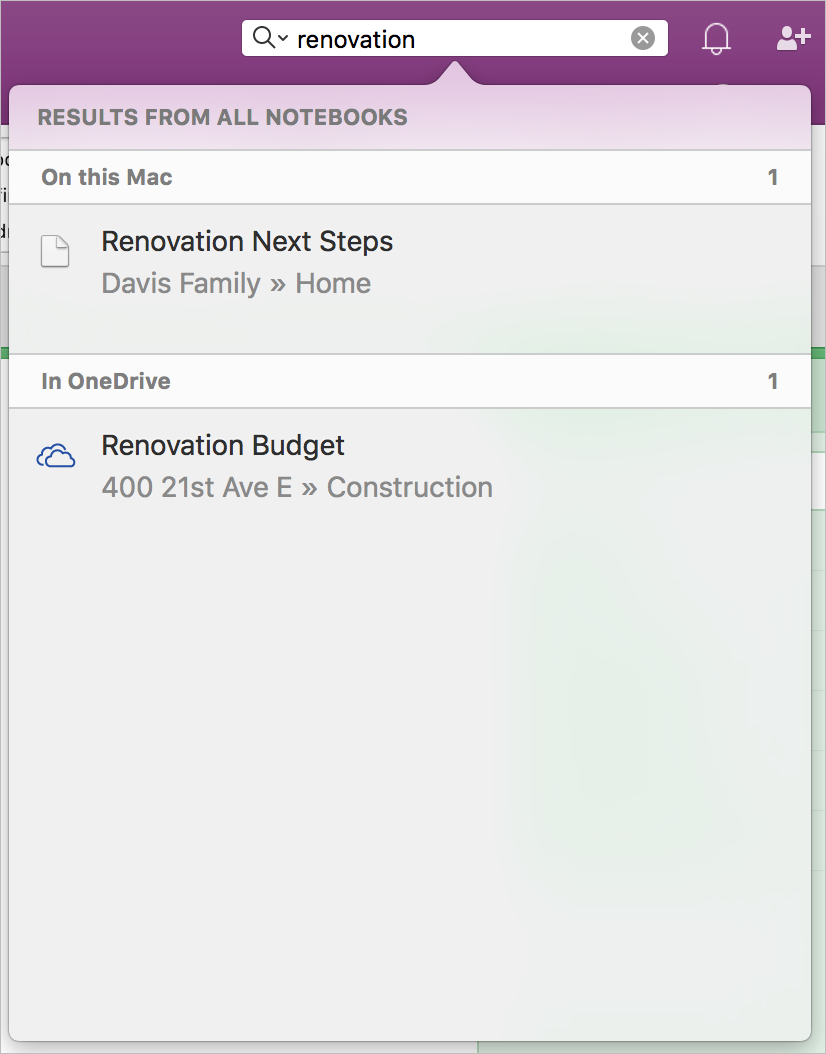Image resolution: width=826 pixels, height=1054 pixels.
Task: Click the 'Davis Family » Home' location path
Action: coord(236,284)
